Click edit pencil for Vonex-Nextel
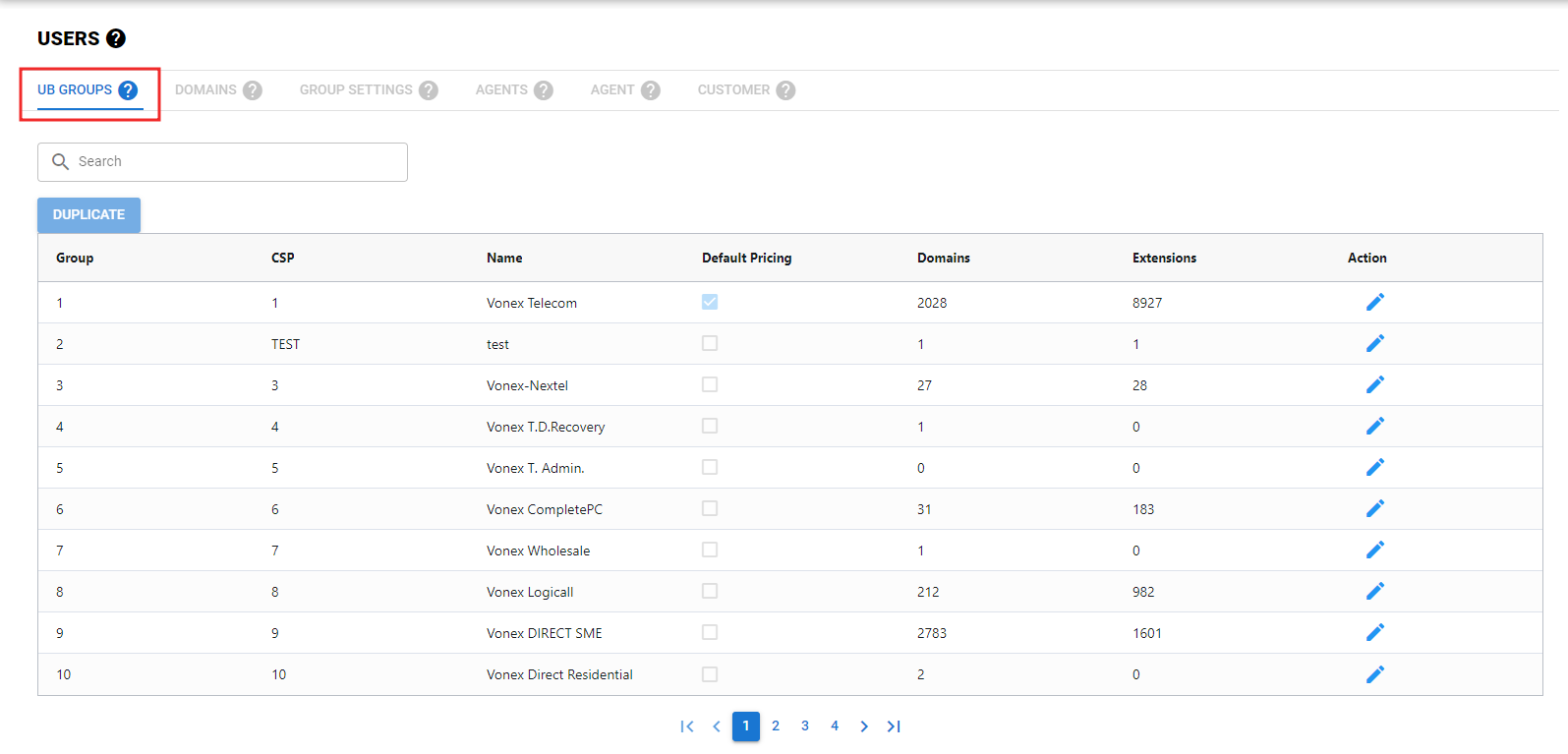 pyautogui.click(x=1374, y=384)
